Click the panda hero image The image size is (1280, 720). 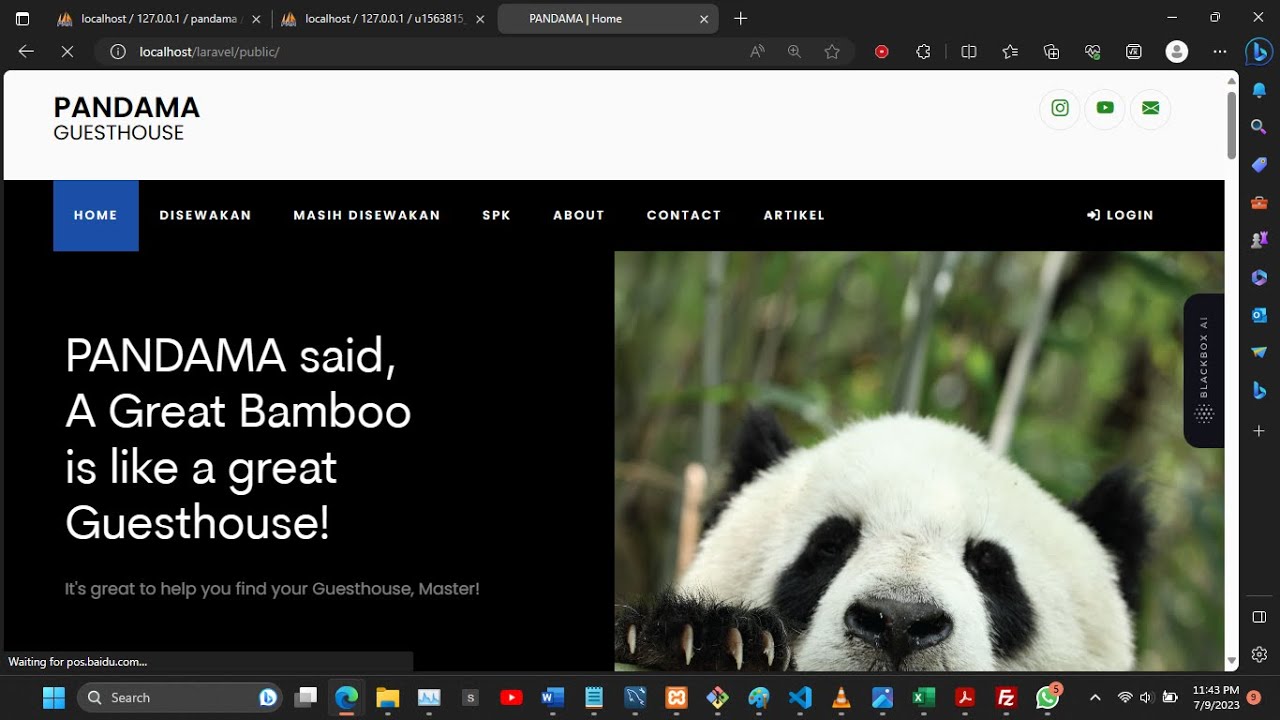919,460
